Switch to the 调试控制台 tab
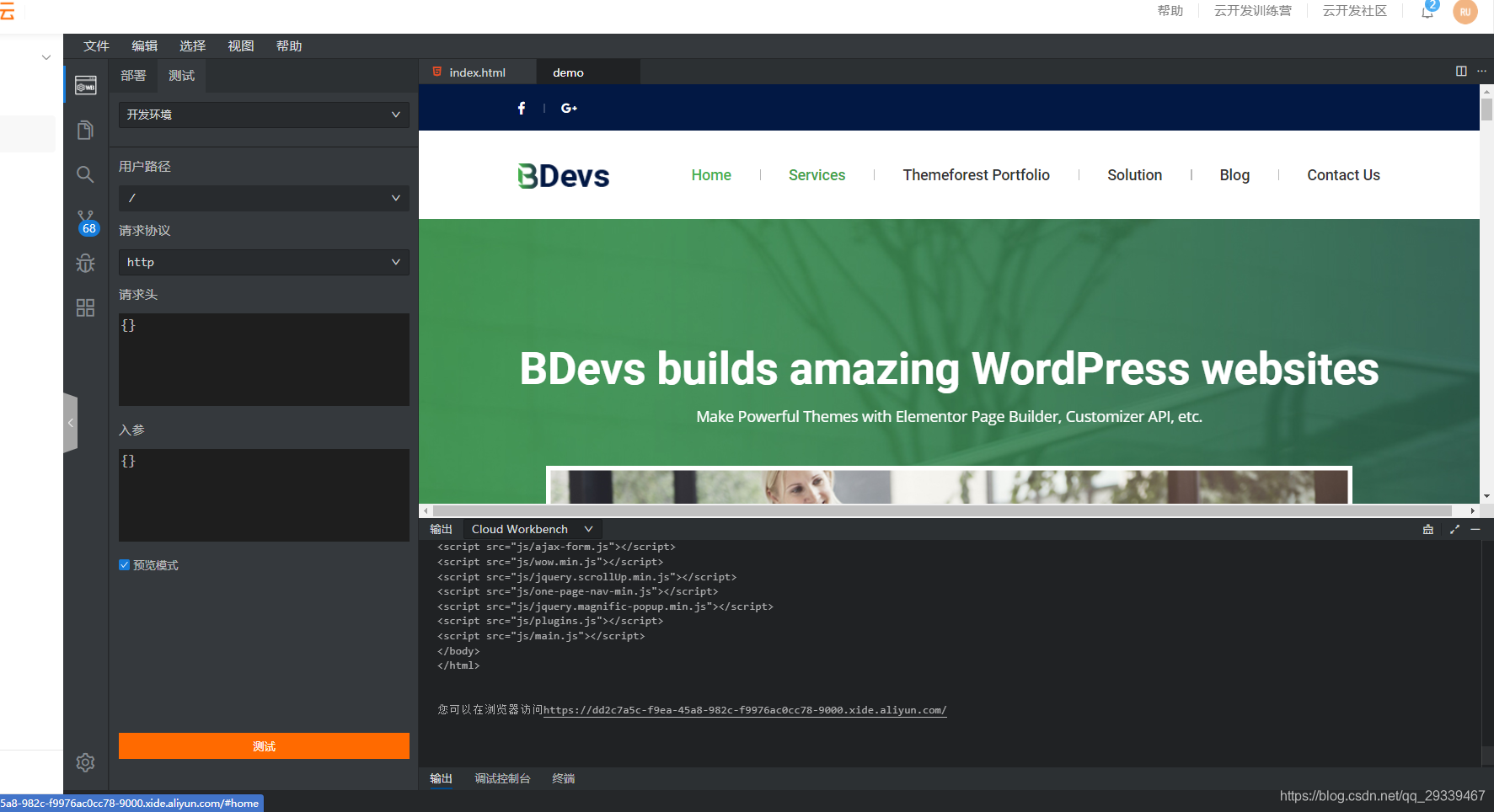 (502, 778)
